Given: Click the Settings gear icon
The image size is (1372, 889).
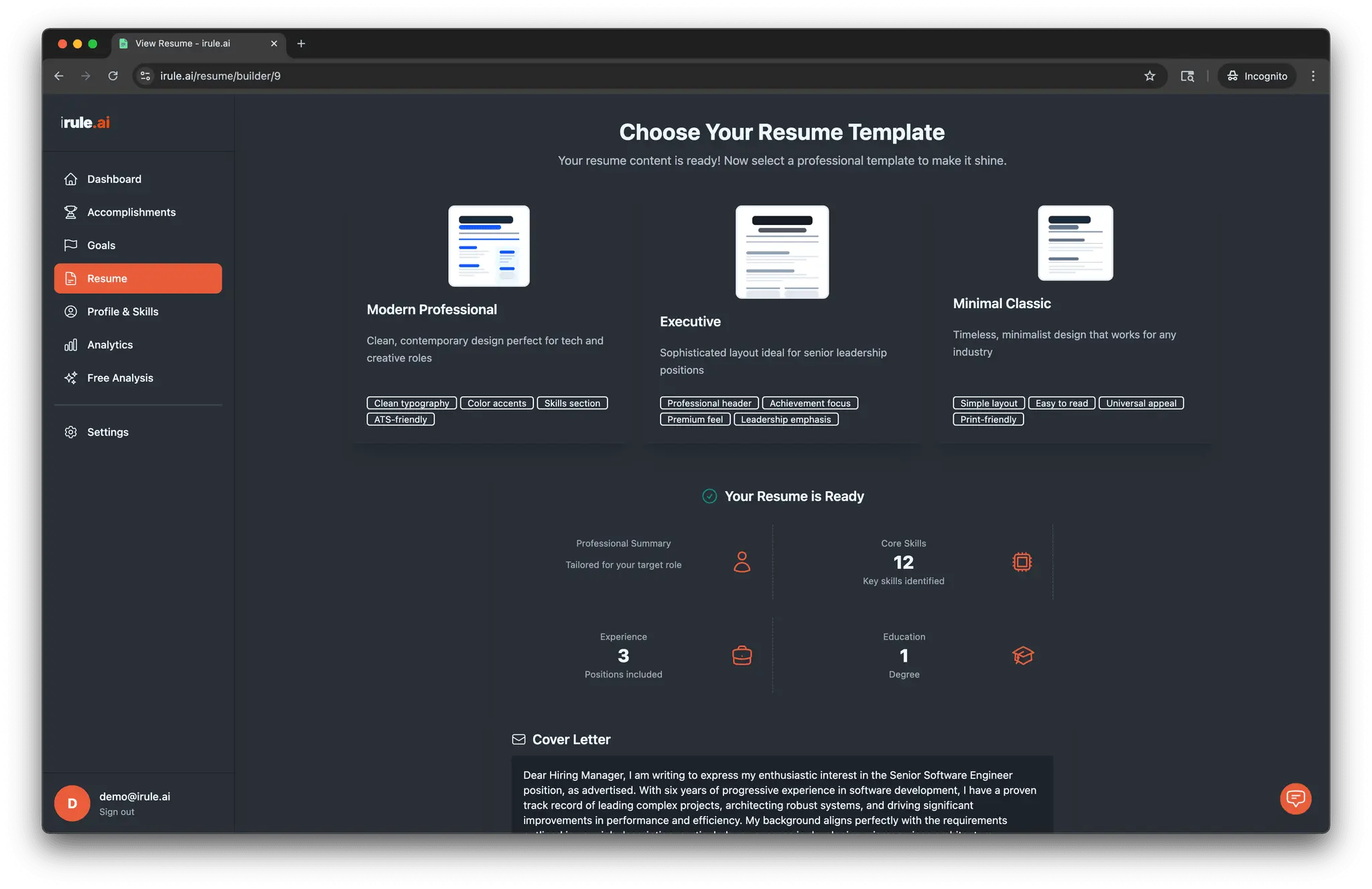Looking at the screenshot, I should (70, 432).
